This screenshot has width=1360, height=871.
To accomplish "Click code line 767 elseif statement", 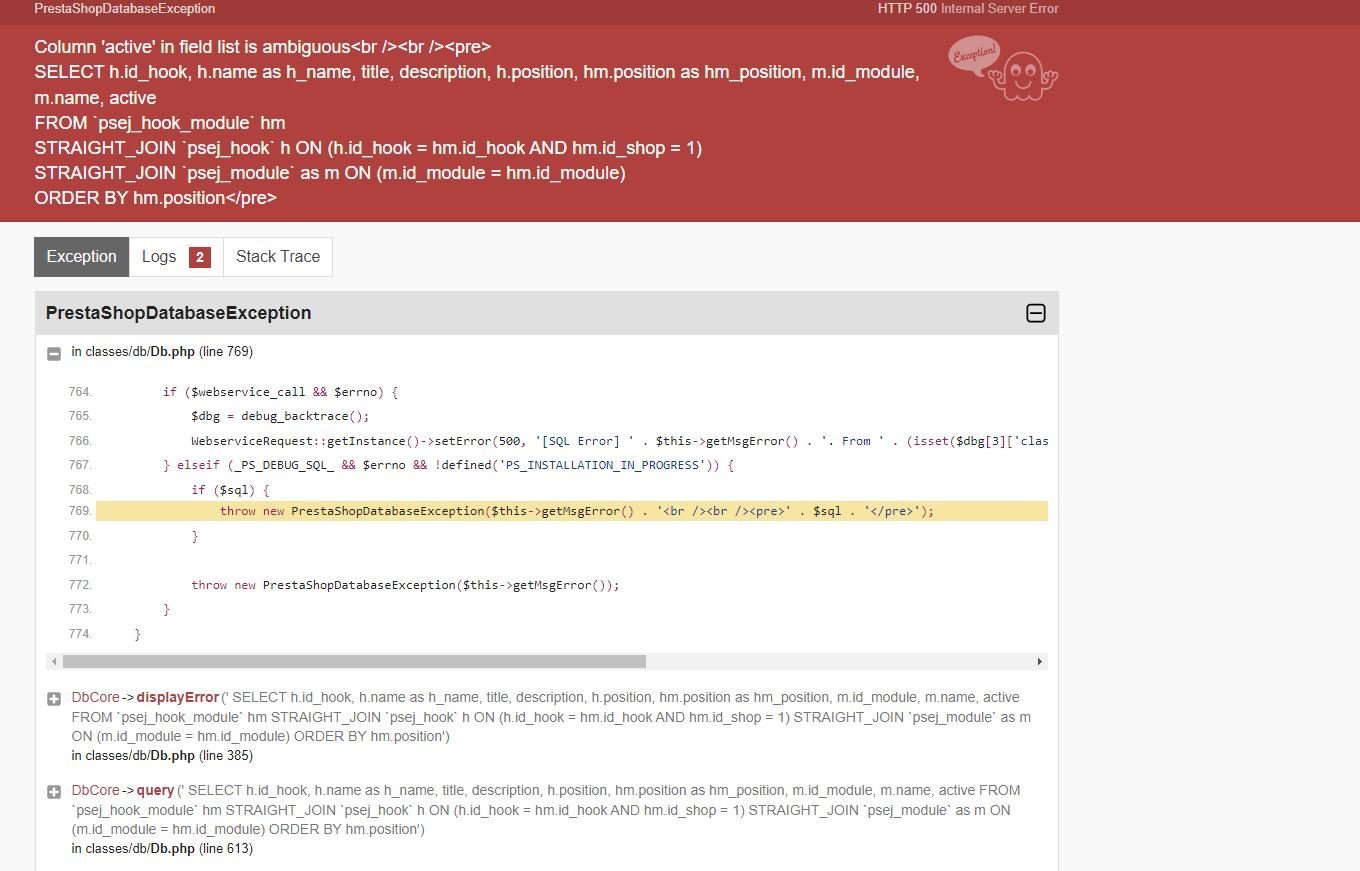I will click(x=448, y=465).
